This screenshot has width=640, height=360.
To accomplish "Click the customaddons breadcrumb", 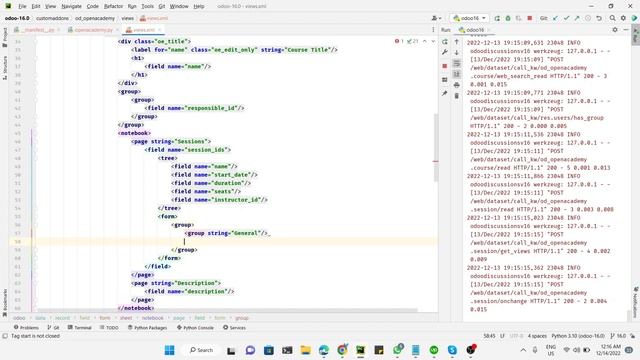I will pyautogui.click(x=52, y=18).
